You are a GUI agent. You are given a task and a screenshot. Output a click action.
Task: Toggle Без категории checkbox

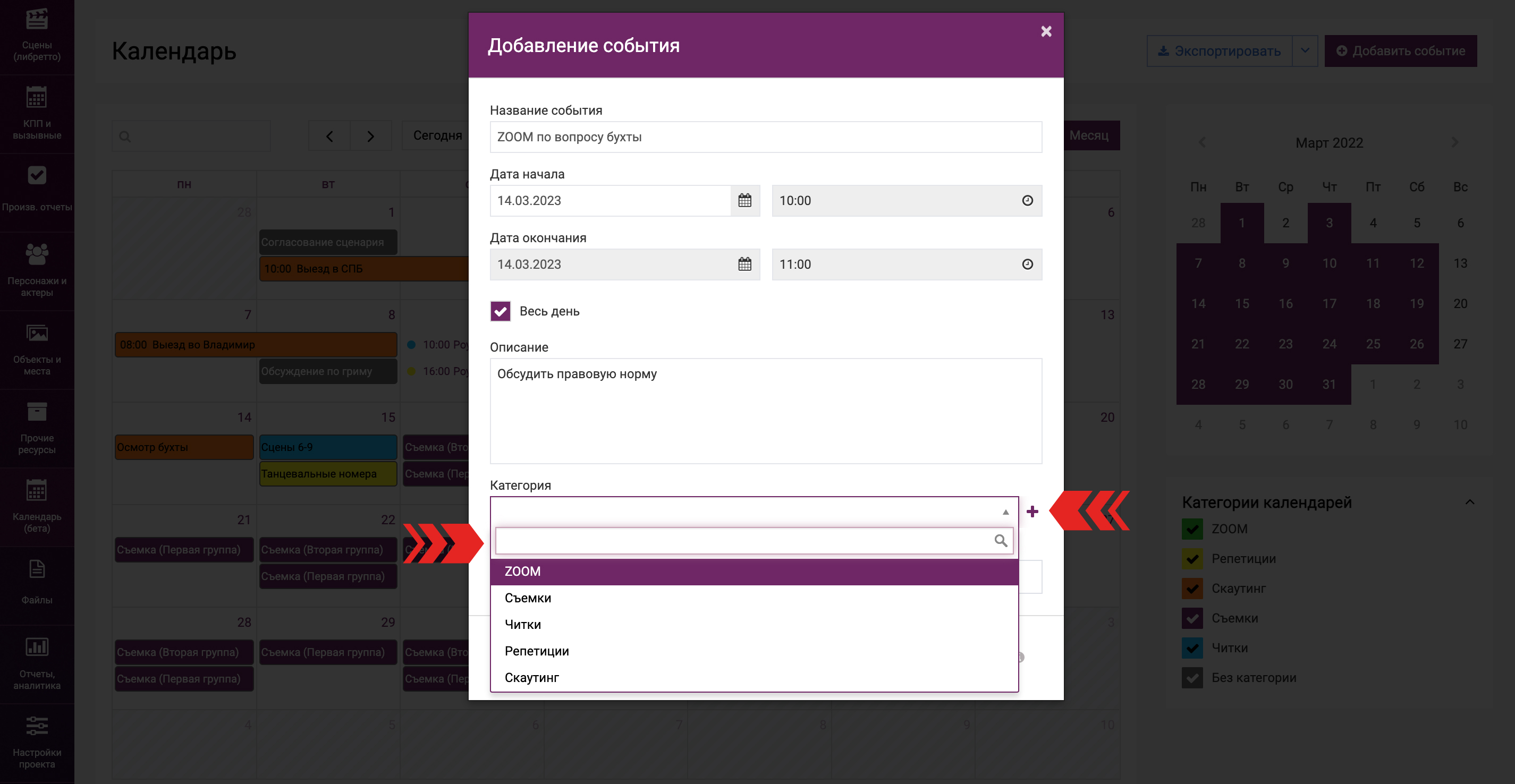pyautogui.click(x=1192, y=678)
